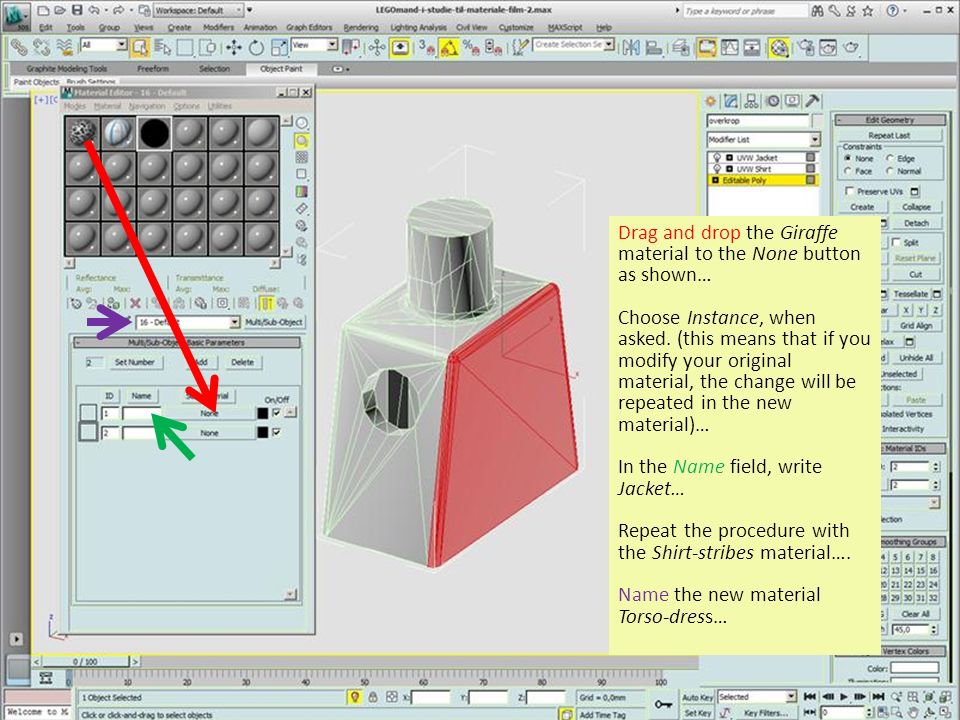Open the Motion command panel tab

tap(772, 101)
